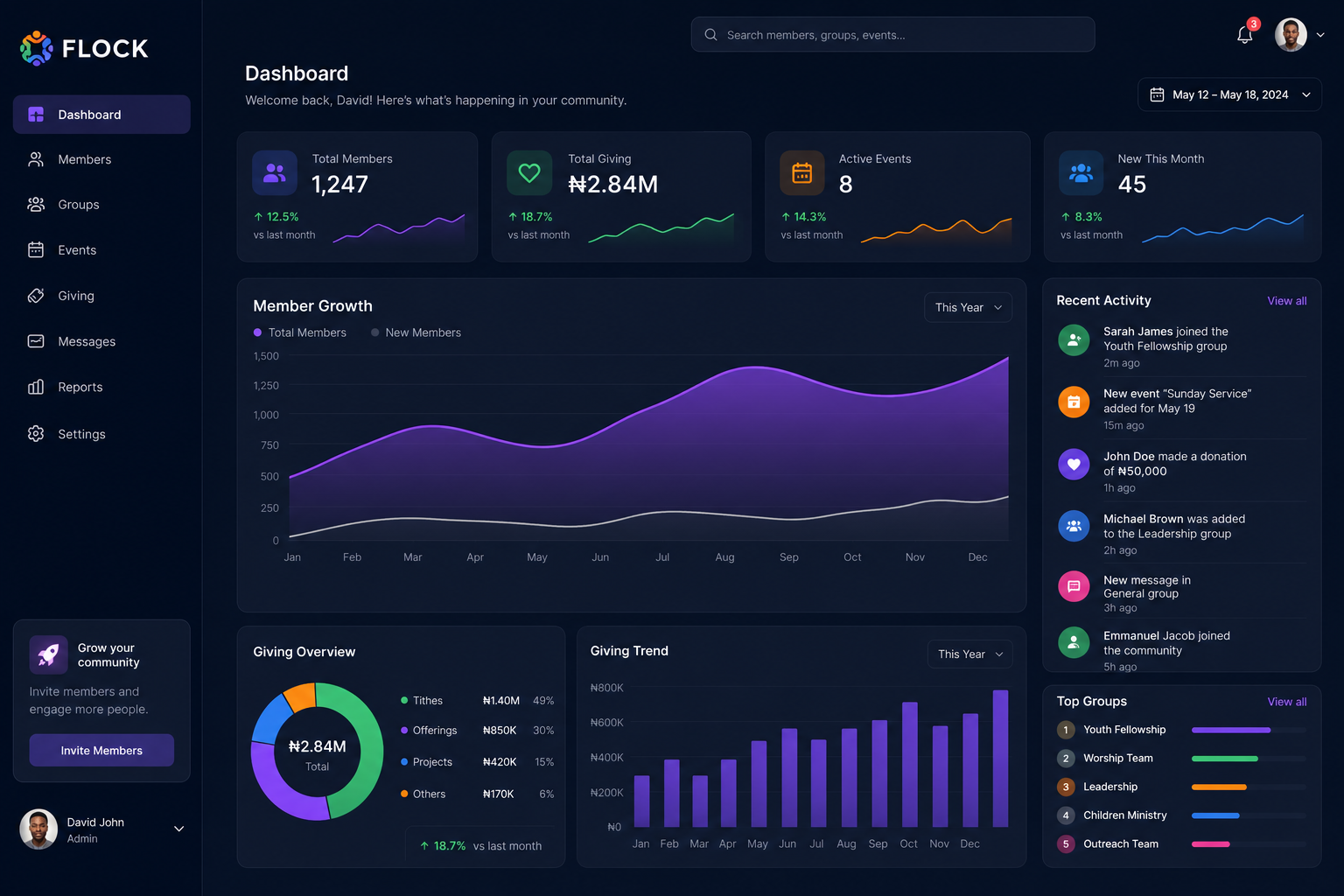
Task: Click Leadership progress bar
Action: (x=1249, y=787)
